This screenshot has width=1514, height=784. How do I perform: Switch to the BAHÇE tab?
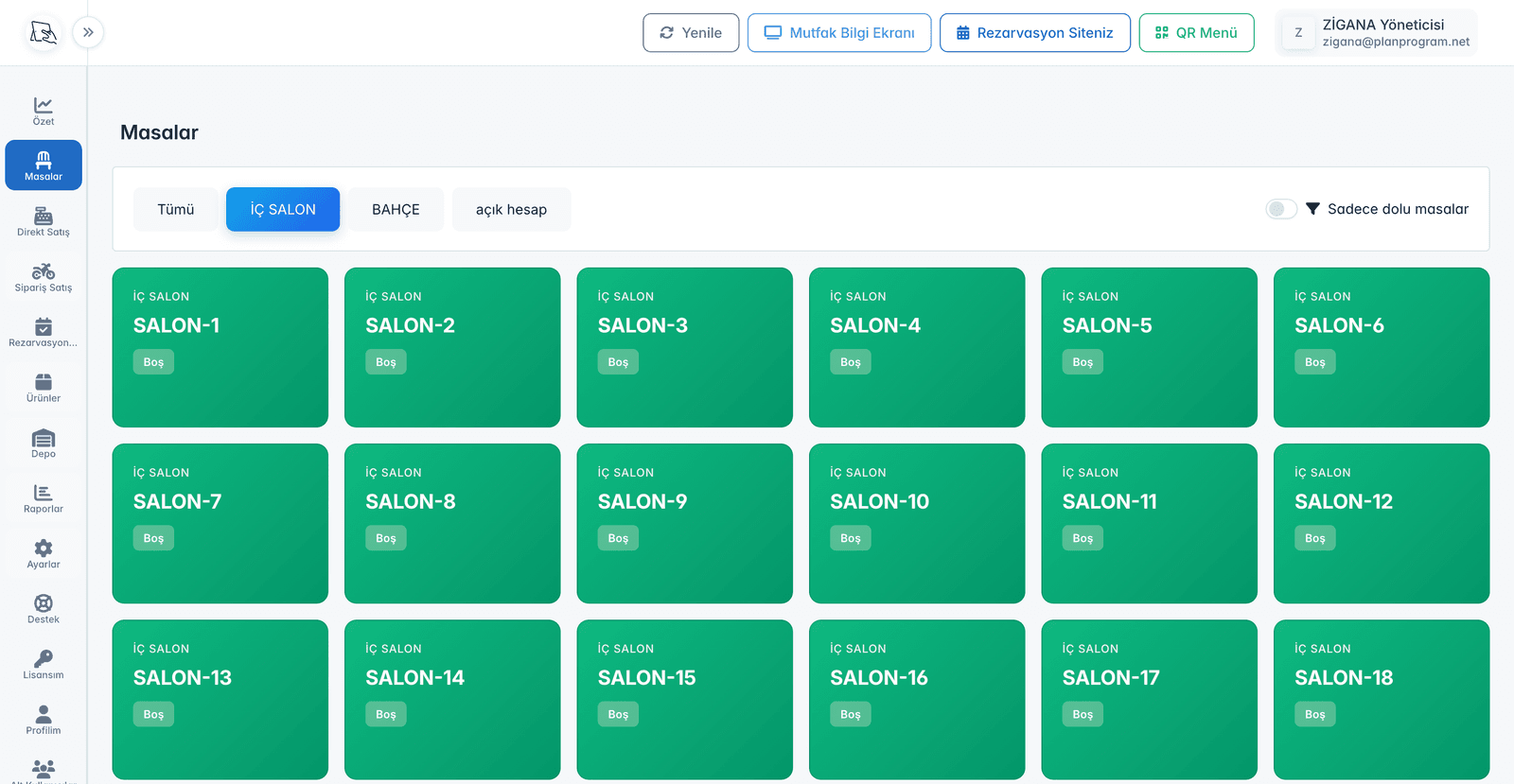pyautogui.click(x=396, y=210)
